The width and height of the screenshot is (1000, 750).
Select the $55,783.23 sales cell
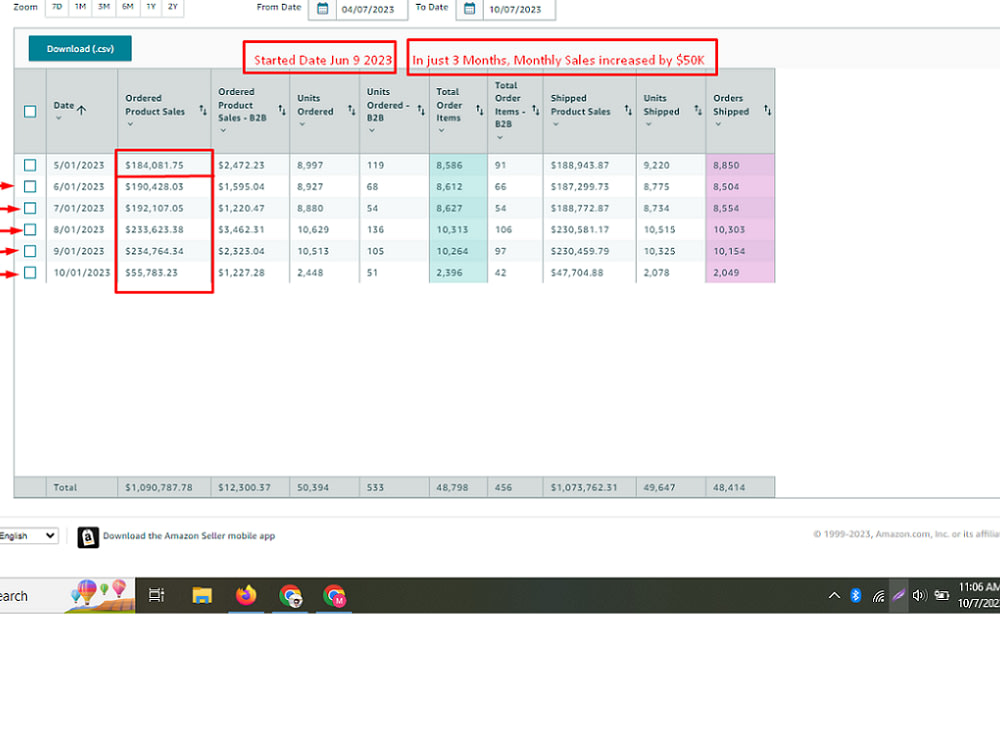(x=165, y=272)
